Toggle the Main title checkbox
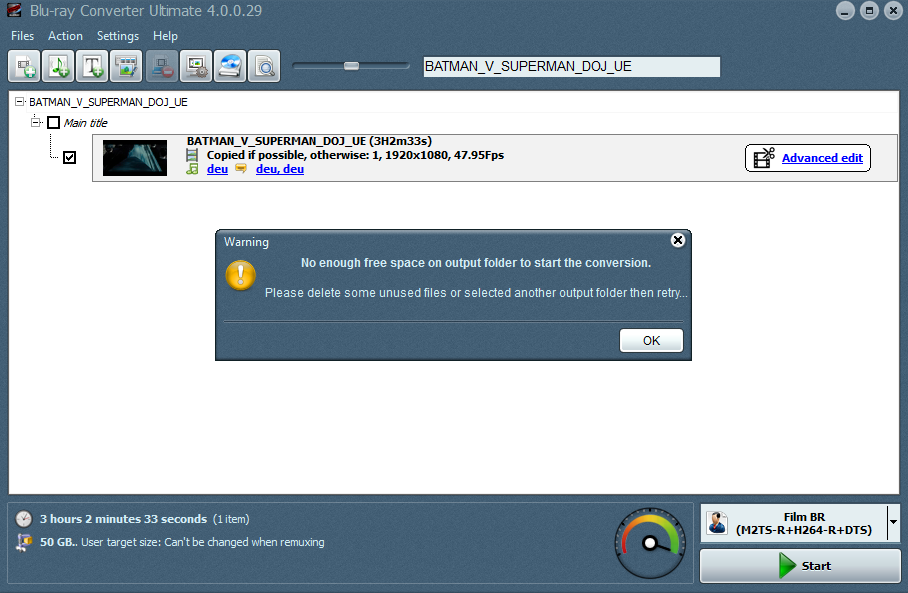 pos(53,123)
